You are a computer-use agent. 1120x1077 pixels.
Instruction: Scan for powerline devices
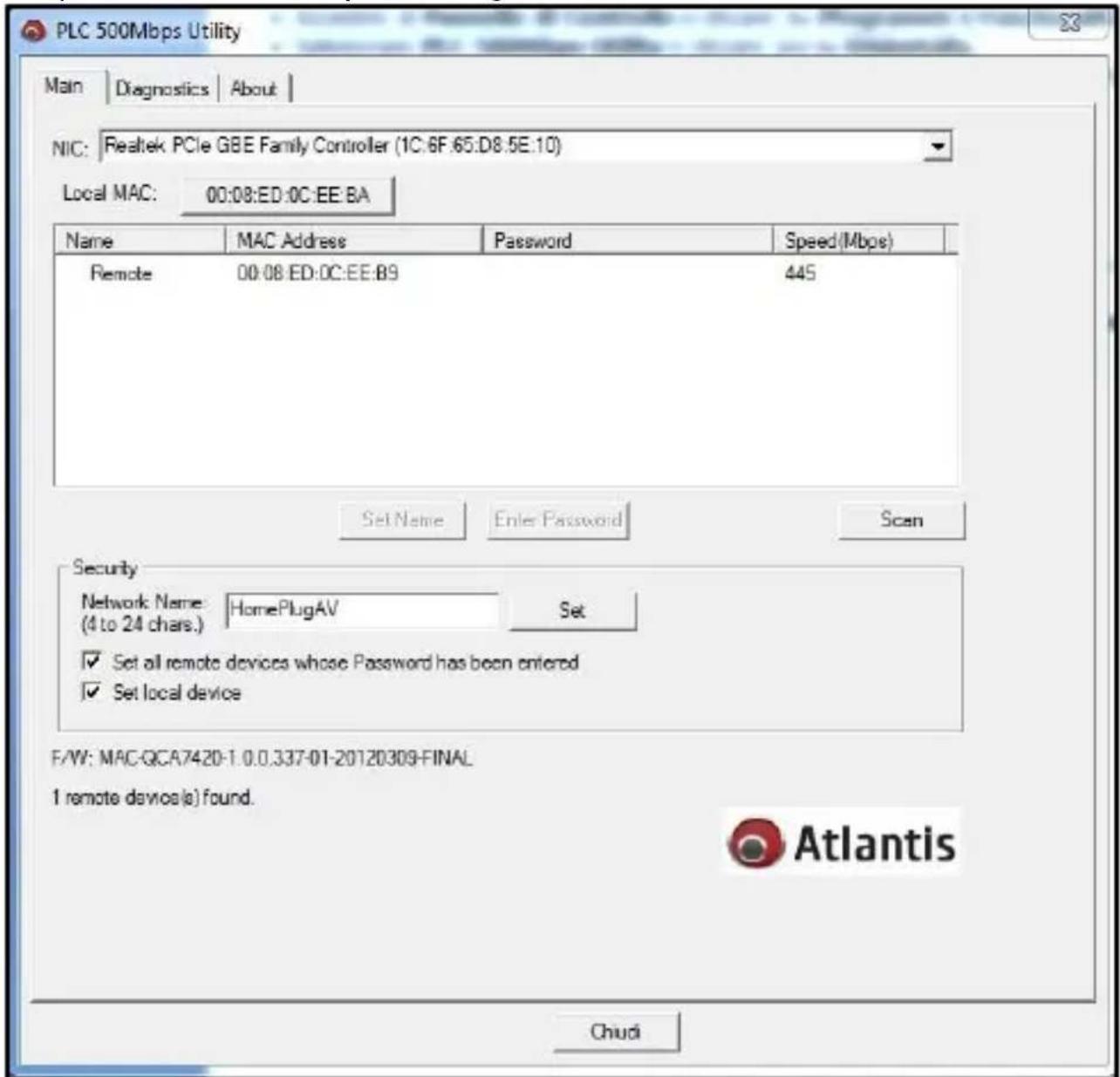pyautogui.click(x=902, y=520)
